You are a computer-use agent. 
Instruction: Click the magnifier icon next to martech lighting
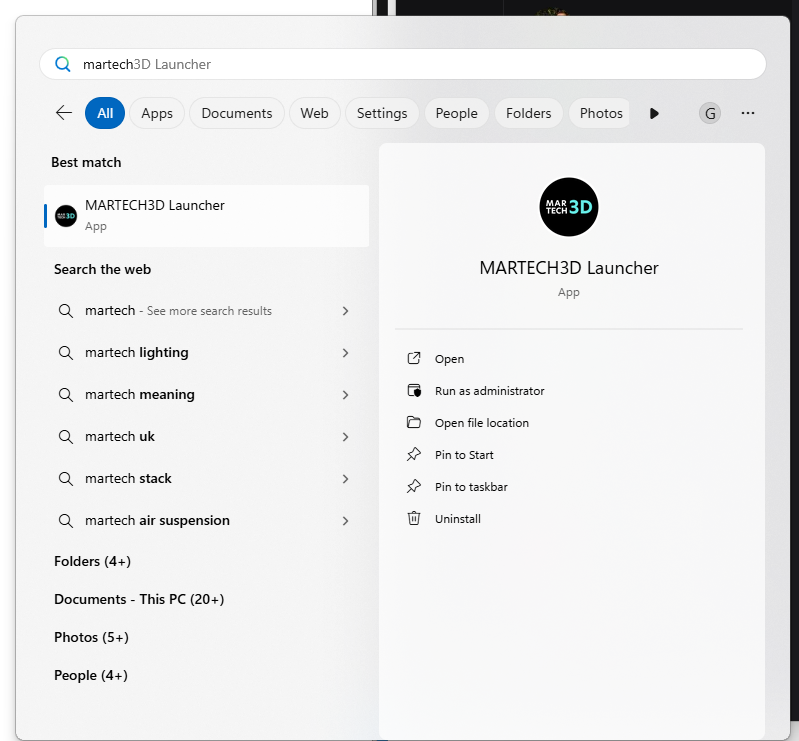click(x=65, y=353)
